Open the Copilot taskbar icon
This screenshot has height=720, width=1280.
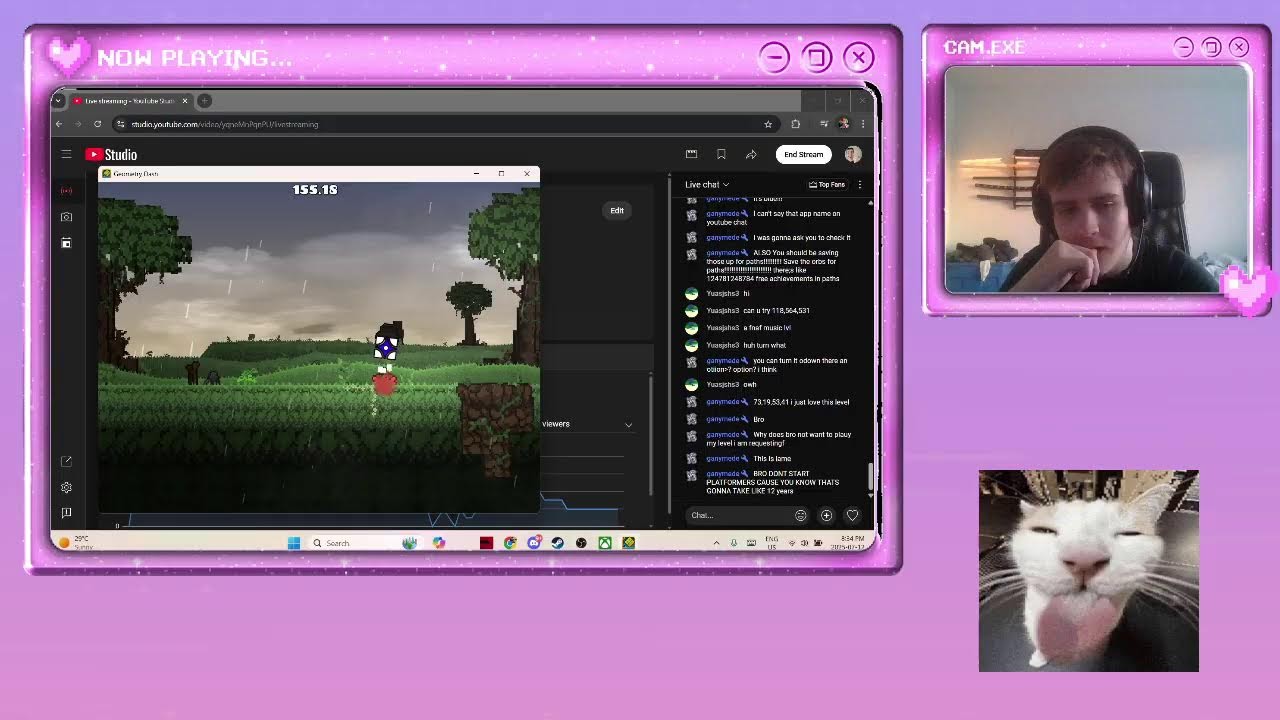point(439,543)
